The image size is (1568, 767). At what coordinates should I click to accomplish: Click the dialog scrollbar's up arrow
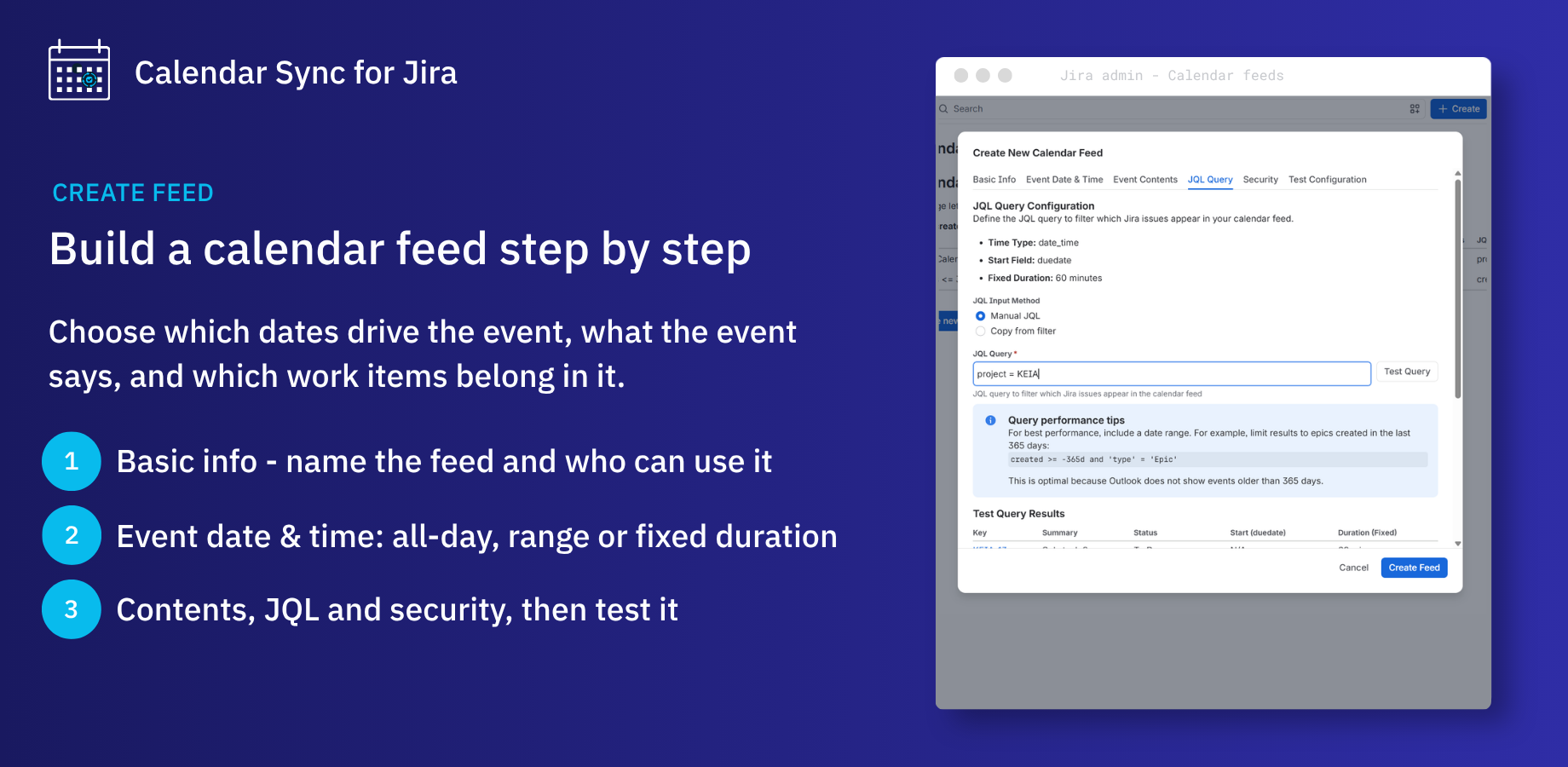tap(1458, 173)
